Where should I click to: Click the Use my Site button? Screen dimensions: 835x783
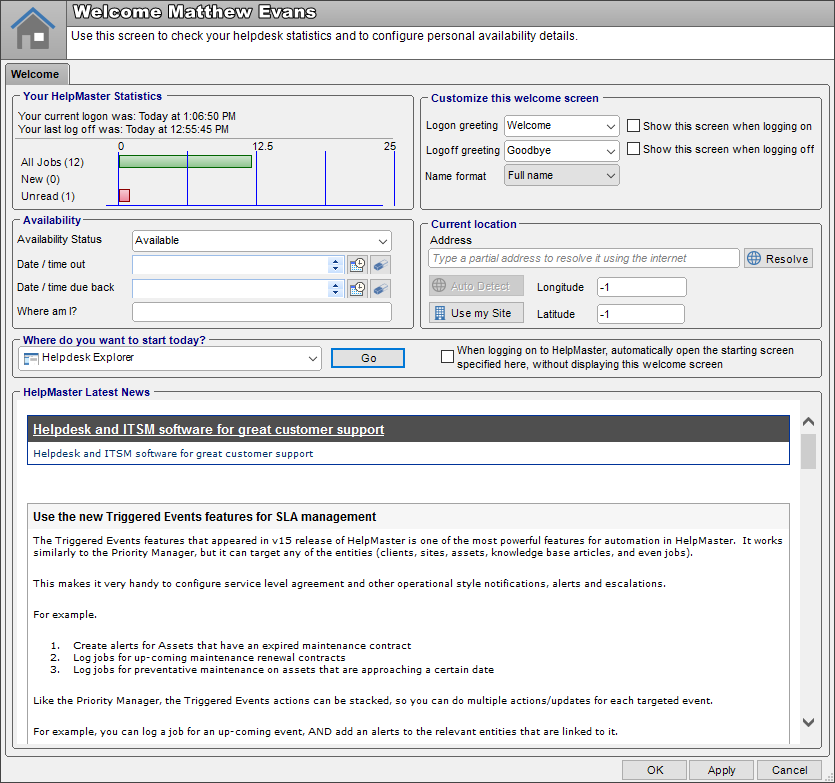pyautogui.click(x=476, y=313)
